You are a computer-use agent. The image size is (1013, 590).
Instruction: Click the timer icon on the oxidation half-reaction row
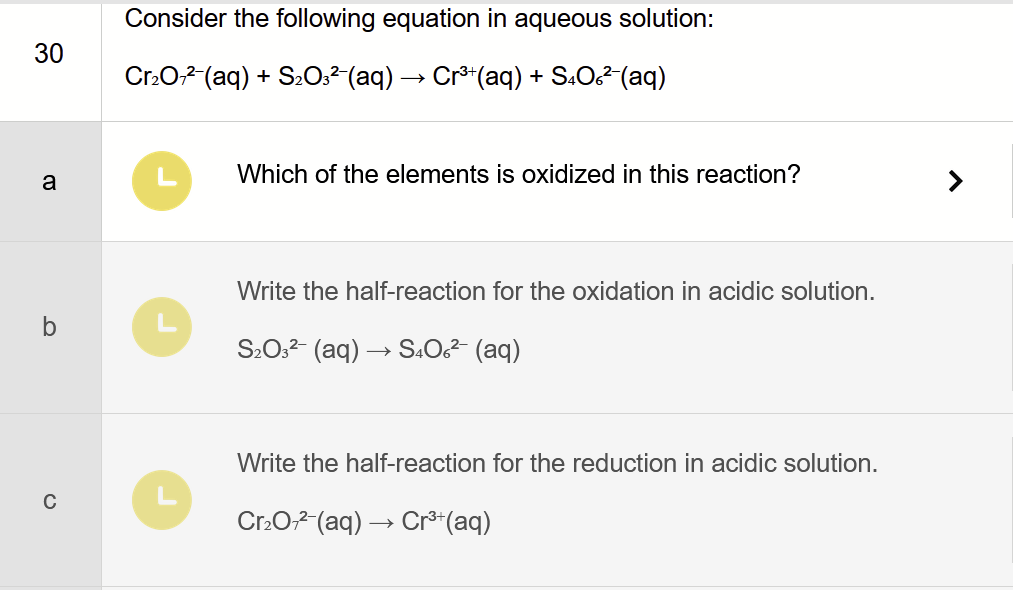(161, 326)
